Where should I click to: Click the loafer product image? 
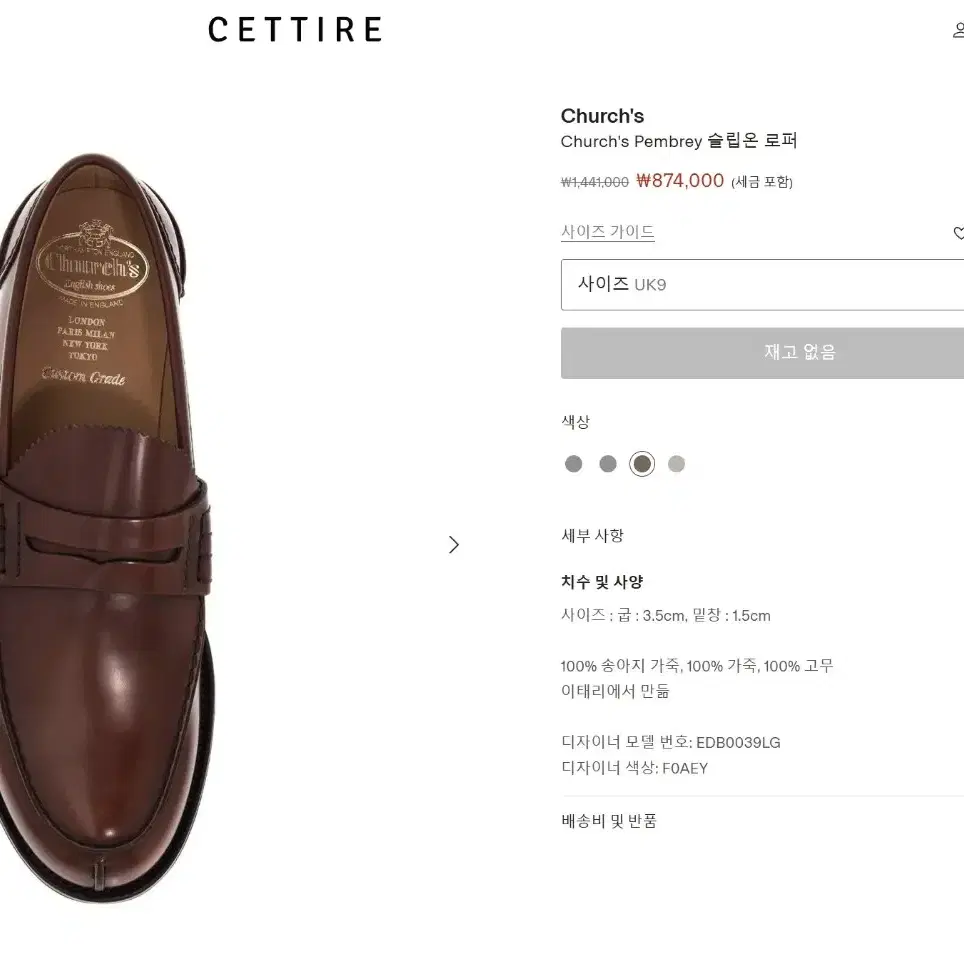[106, 529]
